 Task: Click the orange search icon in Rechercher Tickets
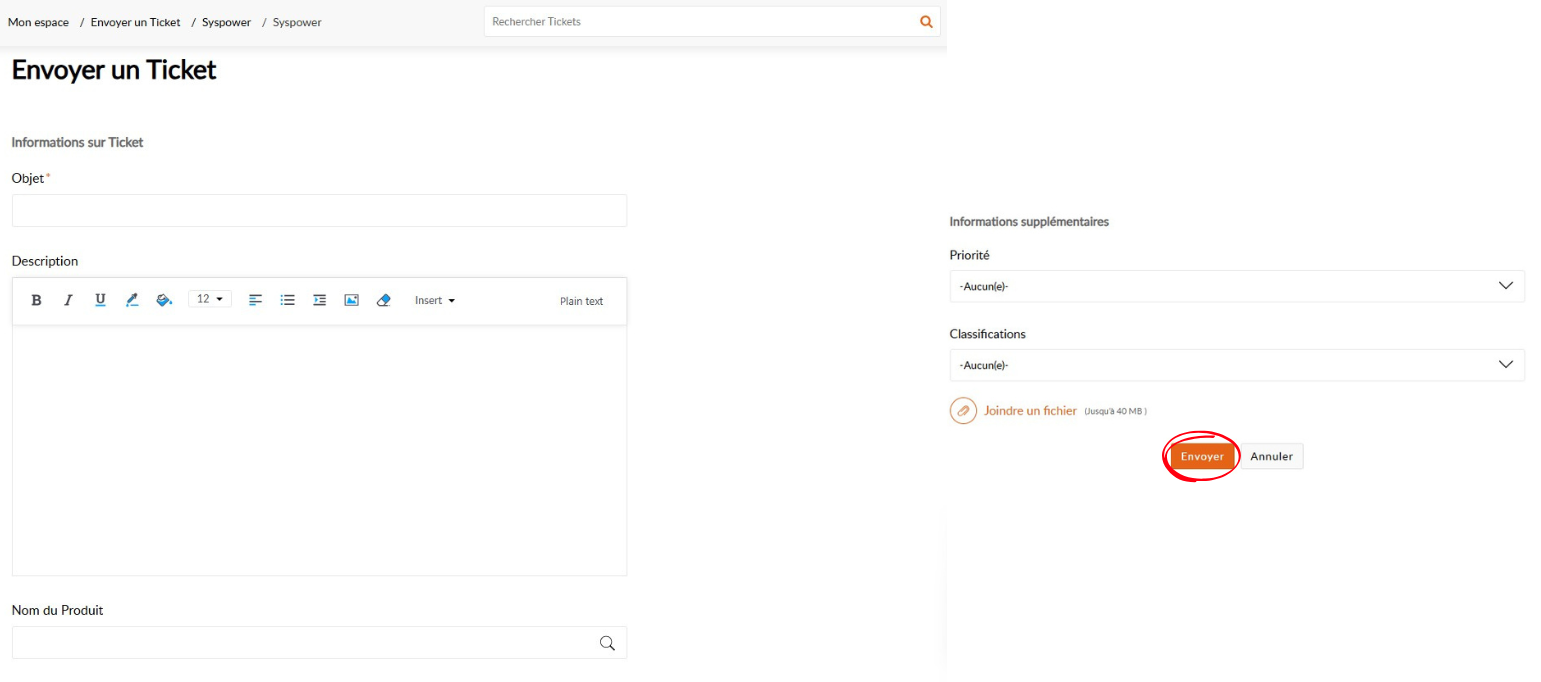tap(926, 22)
